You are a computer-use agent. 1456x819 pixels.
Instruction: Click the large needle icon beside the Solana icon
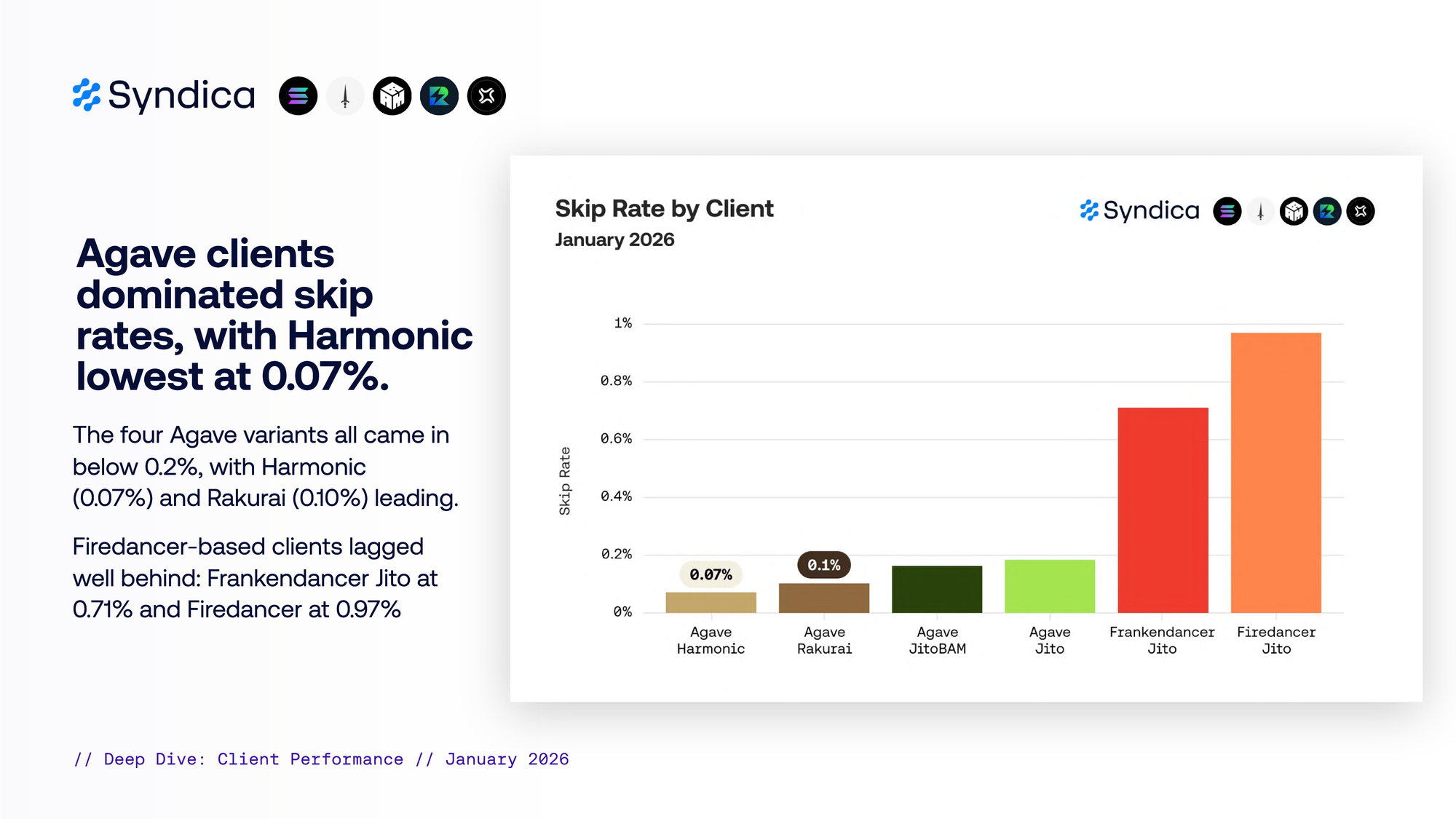[x=345, y=96]
